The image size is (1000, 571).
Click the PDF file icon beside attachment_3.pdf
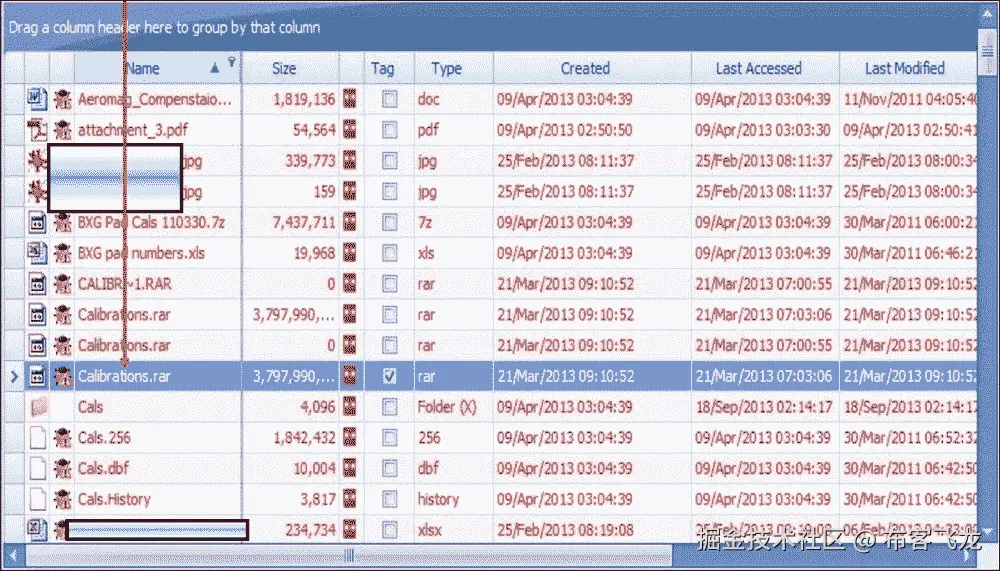point(37,130)
